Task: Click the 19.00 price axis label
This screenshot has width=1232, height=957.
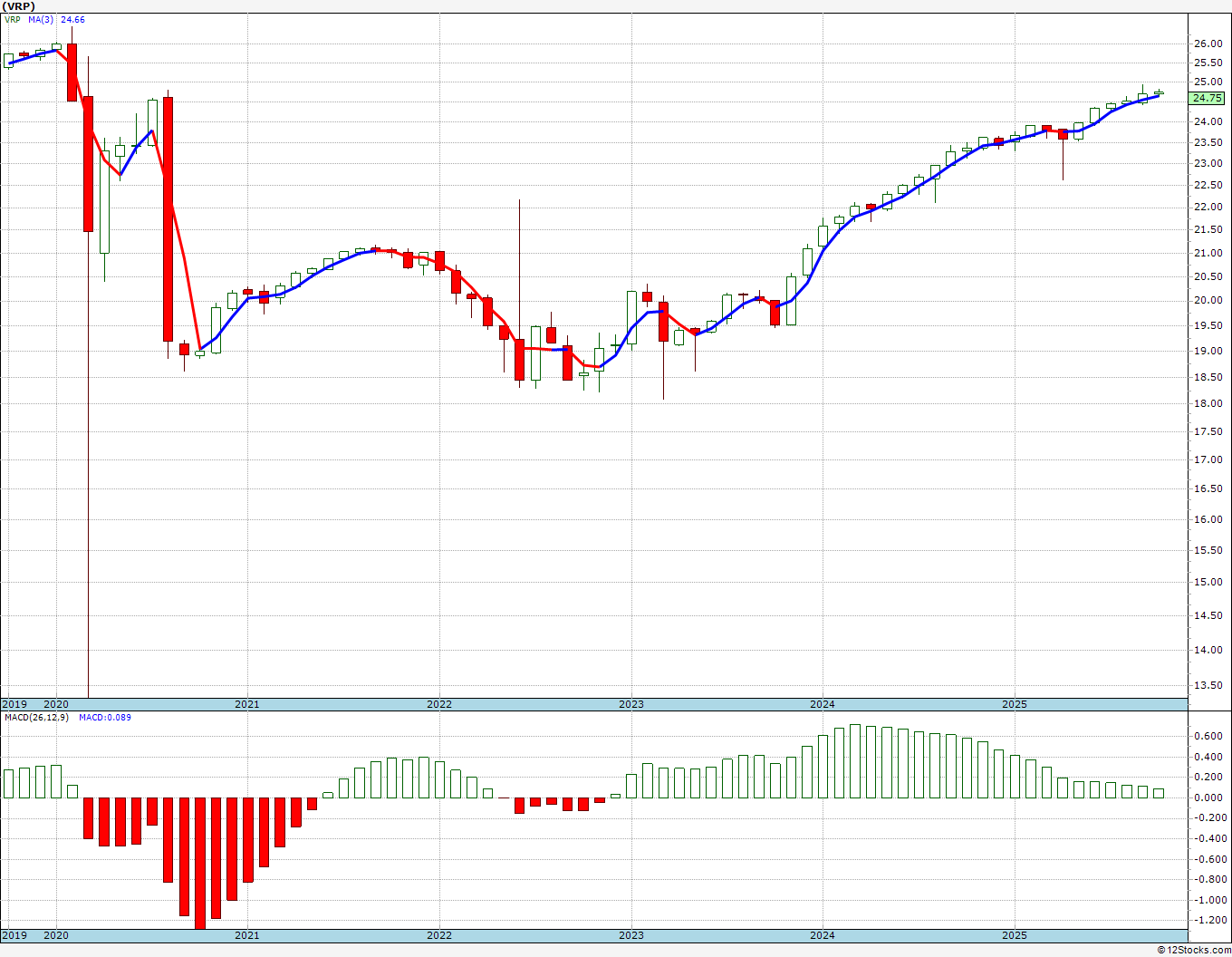Action: pos(1207,351)
